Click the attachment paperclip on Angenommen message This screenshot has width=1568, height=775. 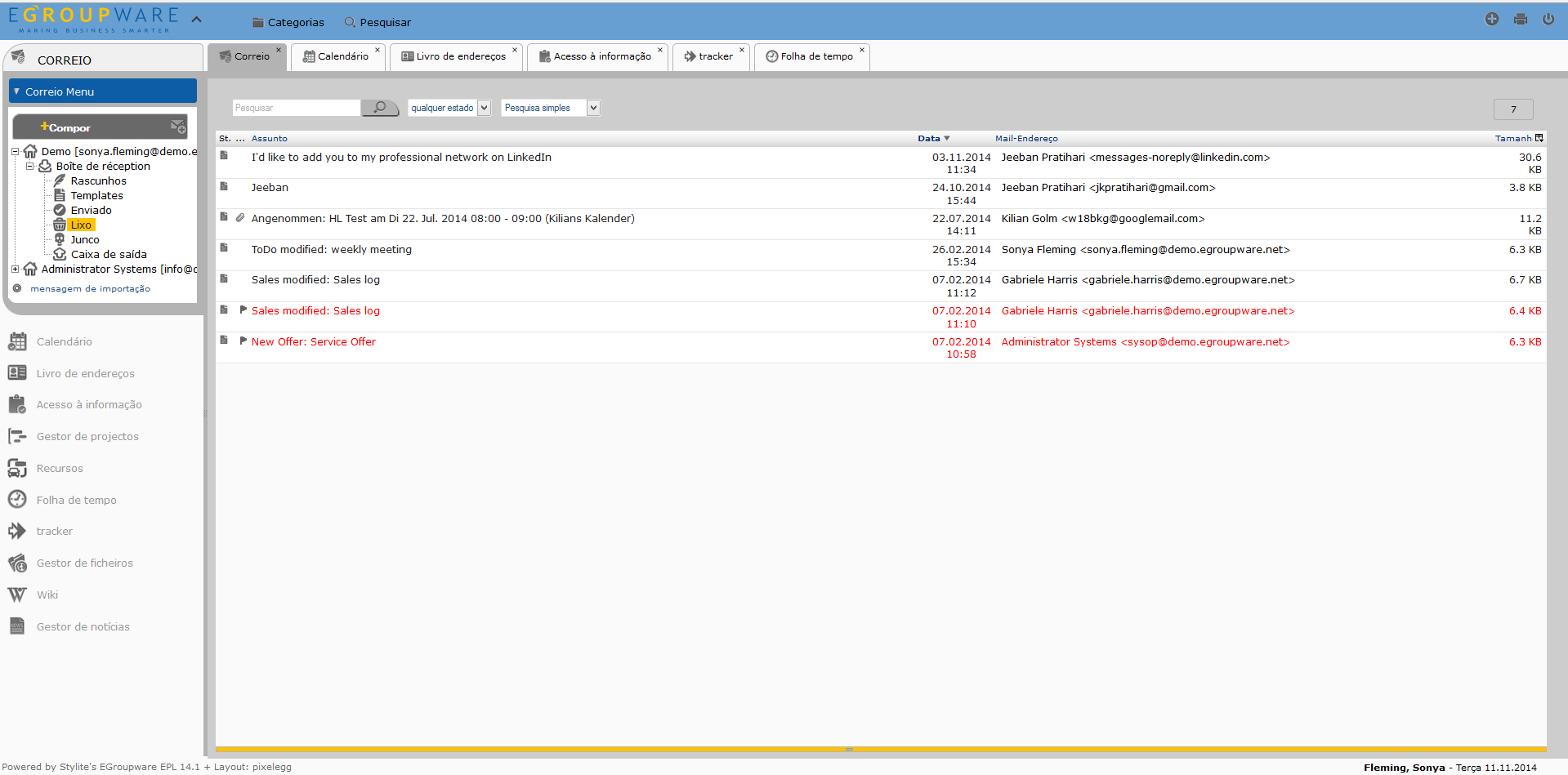pyautogui.click(x=240, y=218)
